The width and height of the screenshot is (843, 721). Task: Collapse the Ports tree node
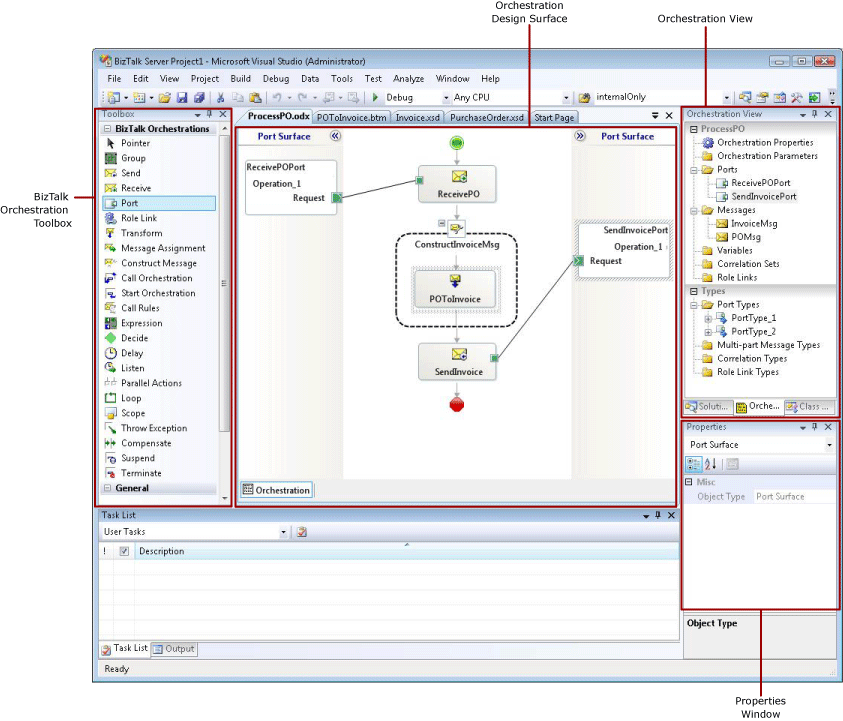(x=694, y=170)
